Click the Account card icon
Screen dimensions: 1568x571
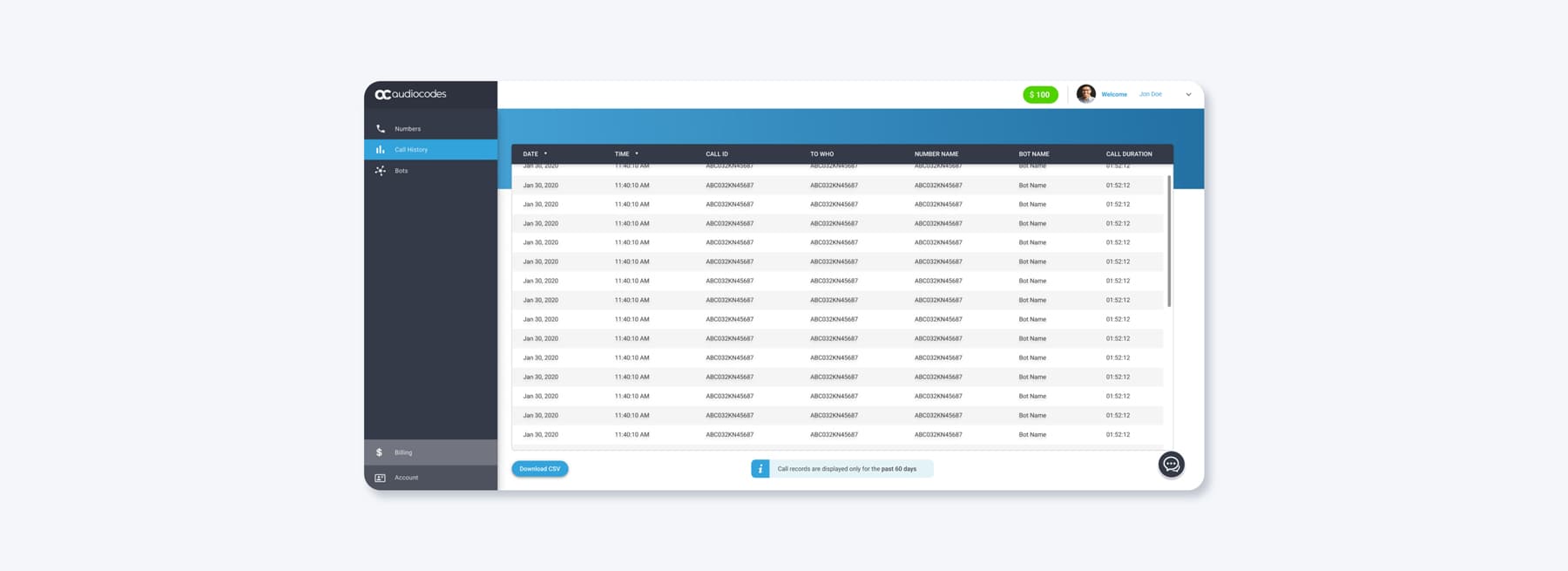click(380, 478)
